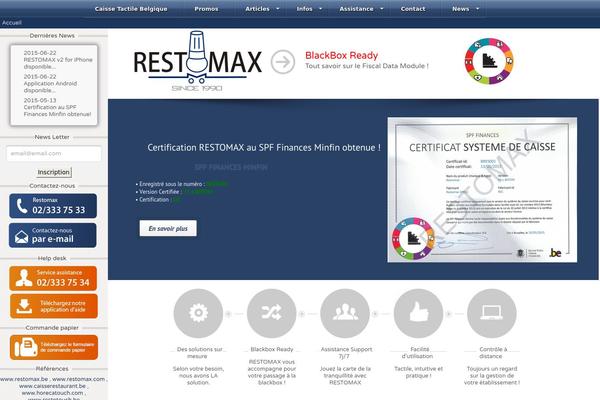
Task: Click the Facilité d'utilisation title
Action: 418,353
